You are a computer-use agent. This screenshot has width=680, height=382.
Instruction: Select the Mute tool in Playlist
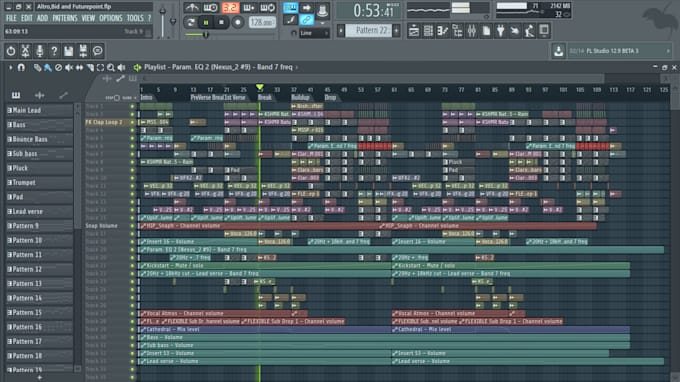point(69,68)
